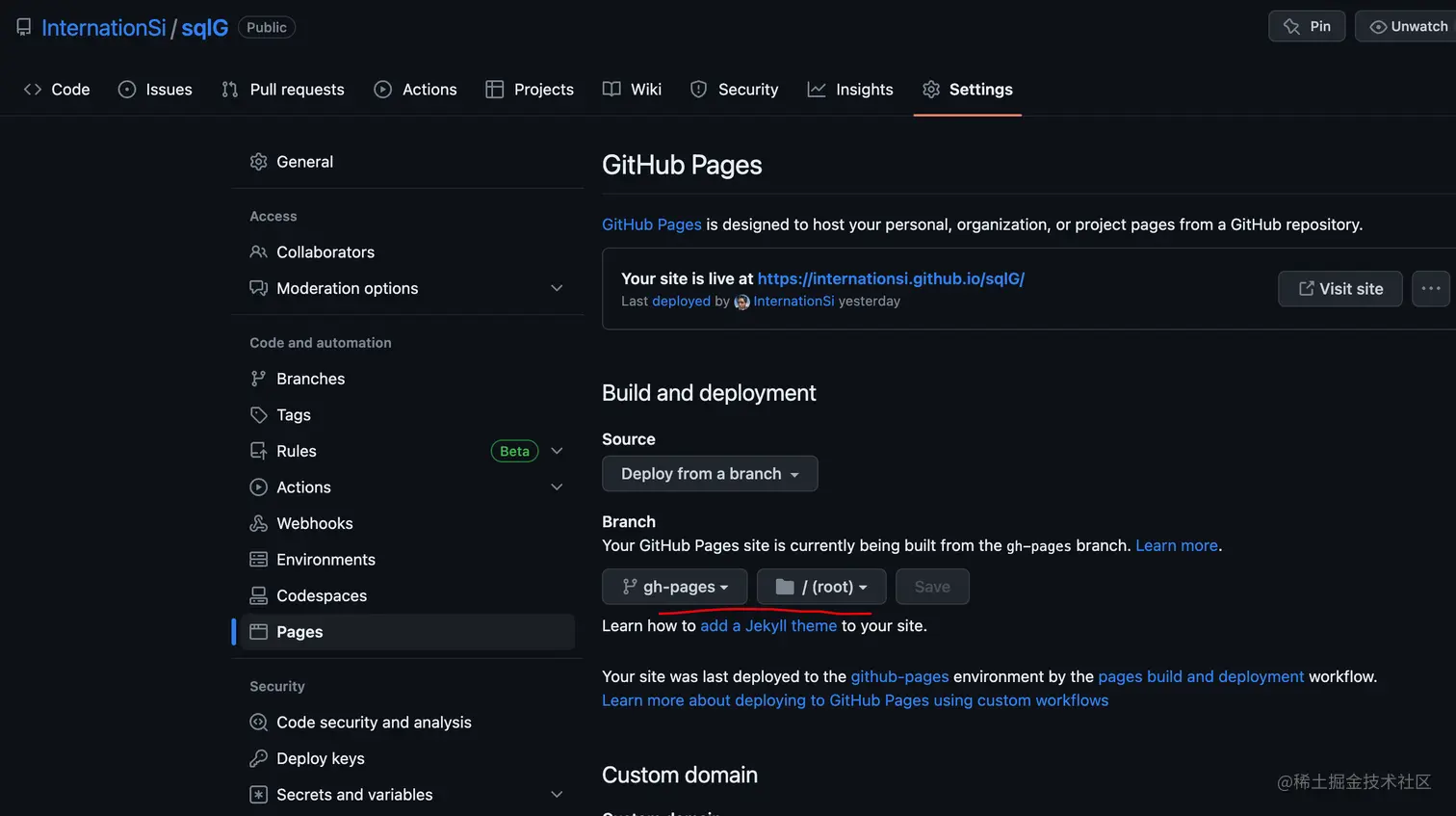1456x816 pixels.
Task: Expand the Moderation options section
Action: tap(557, 288)
